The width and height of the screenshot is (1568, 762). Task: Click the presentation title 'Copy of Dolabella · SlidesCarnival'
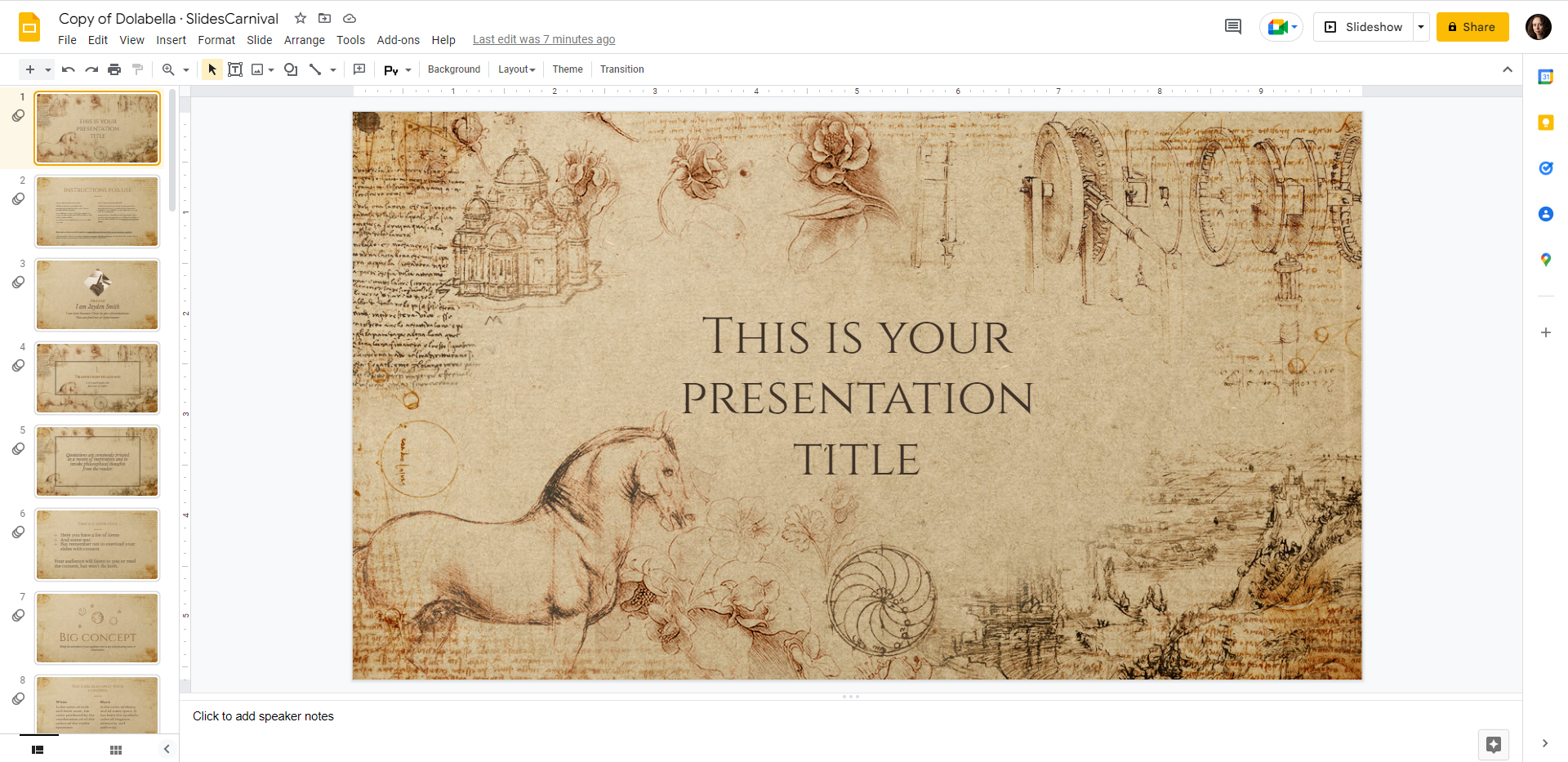pos(168,19)
